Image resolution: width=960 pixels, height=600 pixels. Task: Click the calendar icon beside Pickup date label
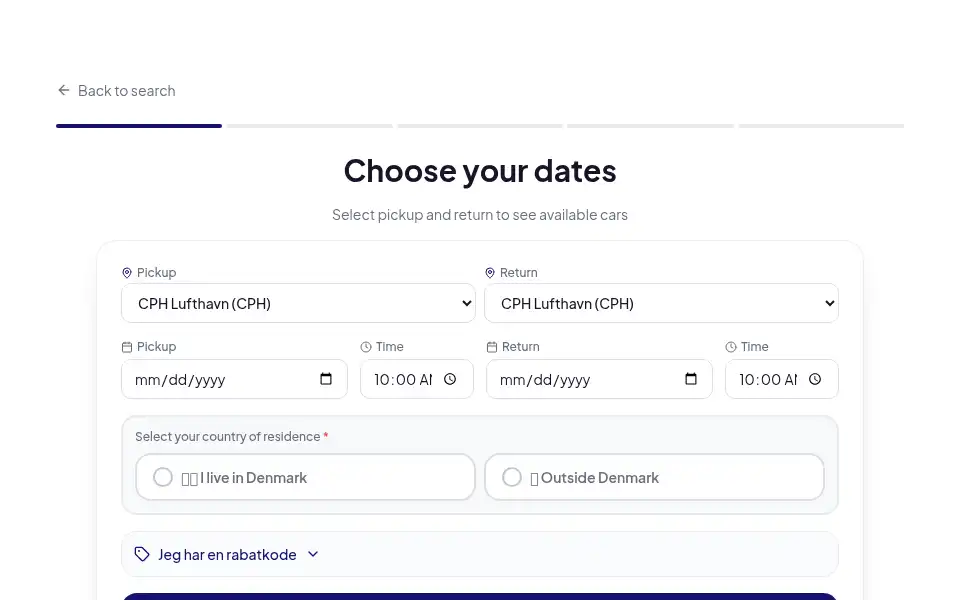(127, 347)
